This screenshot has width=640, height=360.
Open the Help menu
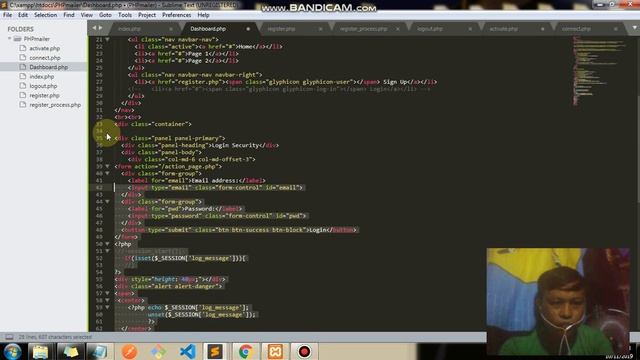(x=203, y=15)
